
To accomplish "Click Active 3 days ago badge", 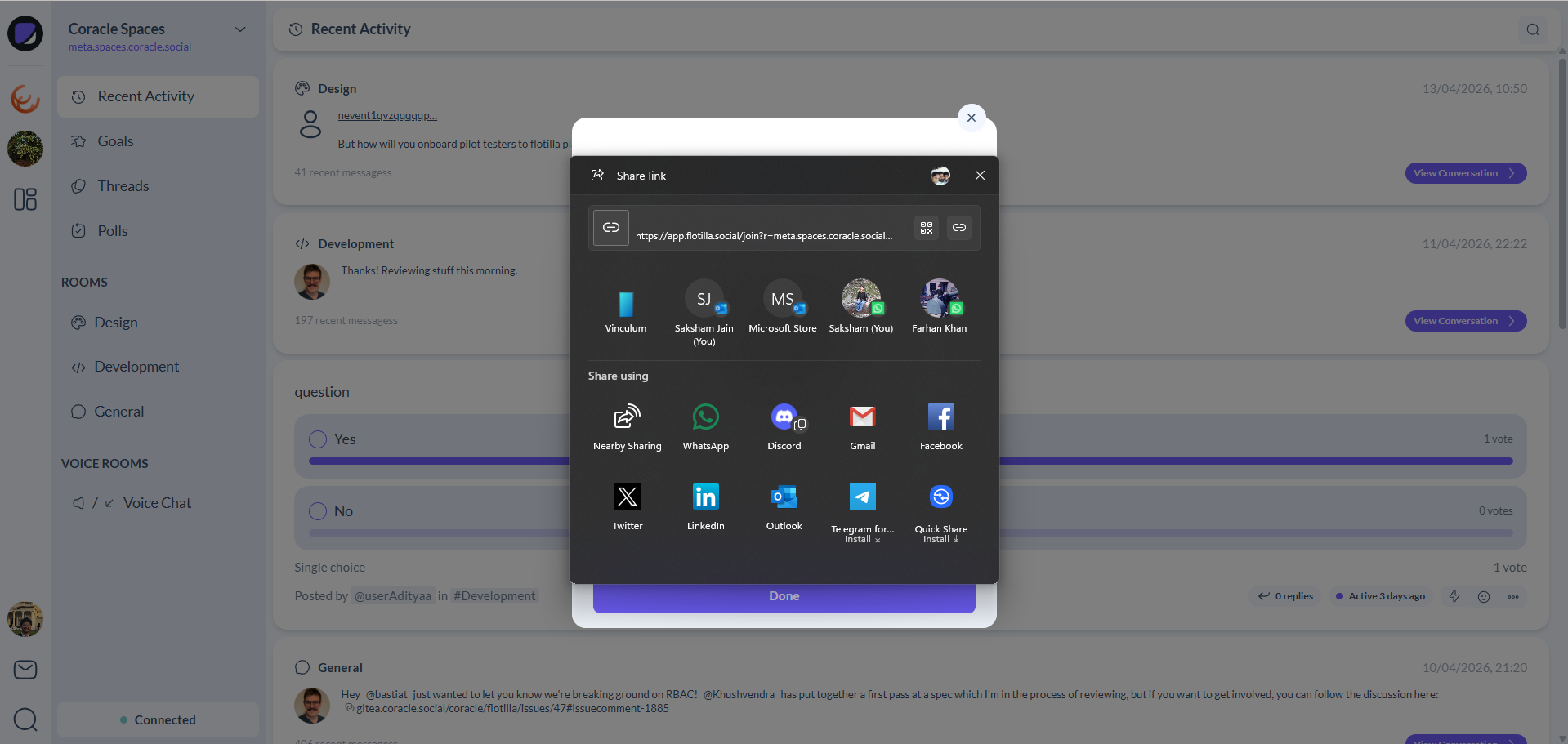I will (1379, 596).
